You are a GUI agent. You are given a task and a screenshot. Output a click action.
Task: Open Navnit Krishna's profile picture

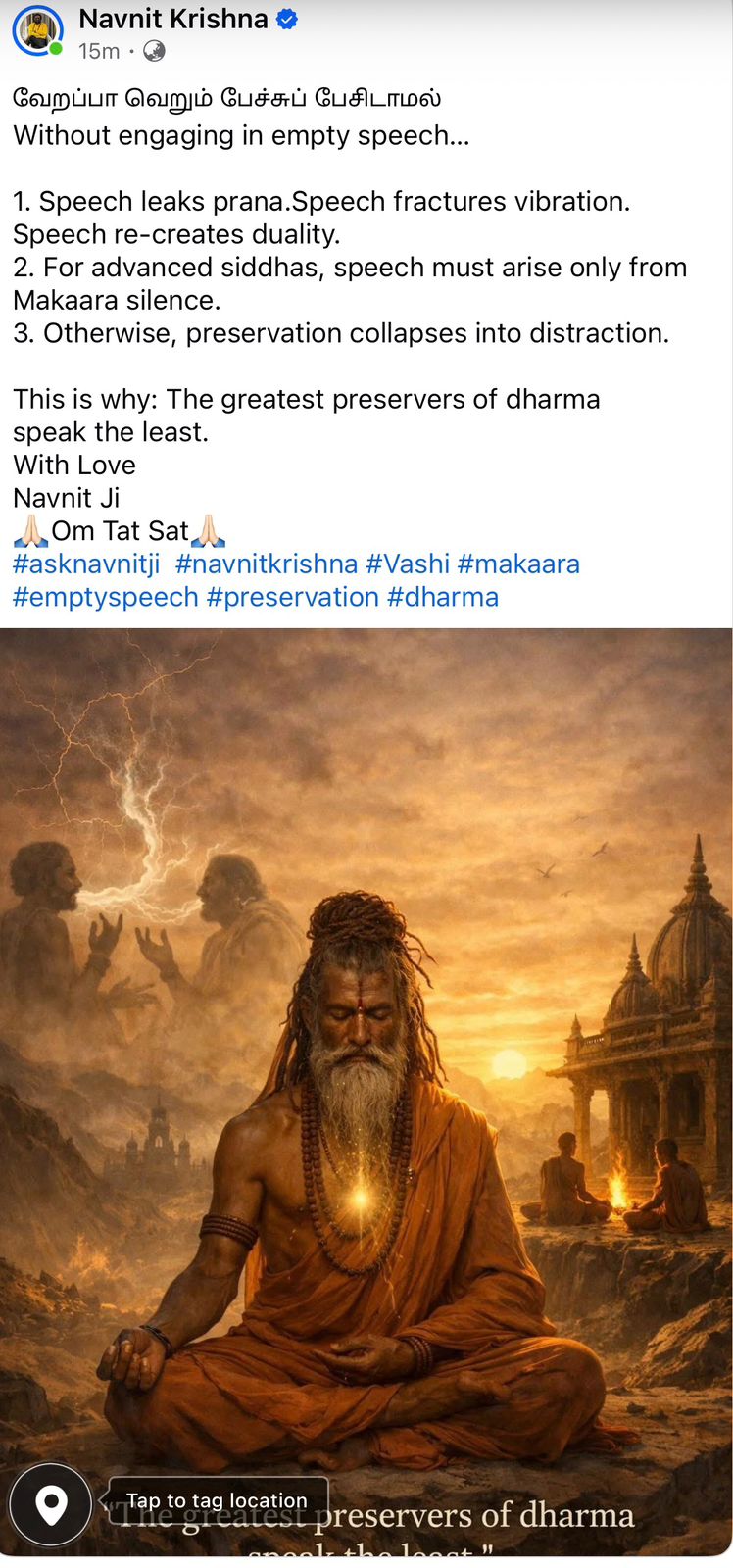pos(37,30)
